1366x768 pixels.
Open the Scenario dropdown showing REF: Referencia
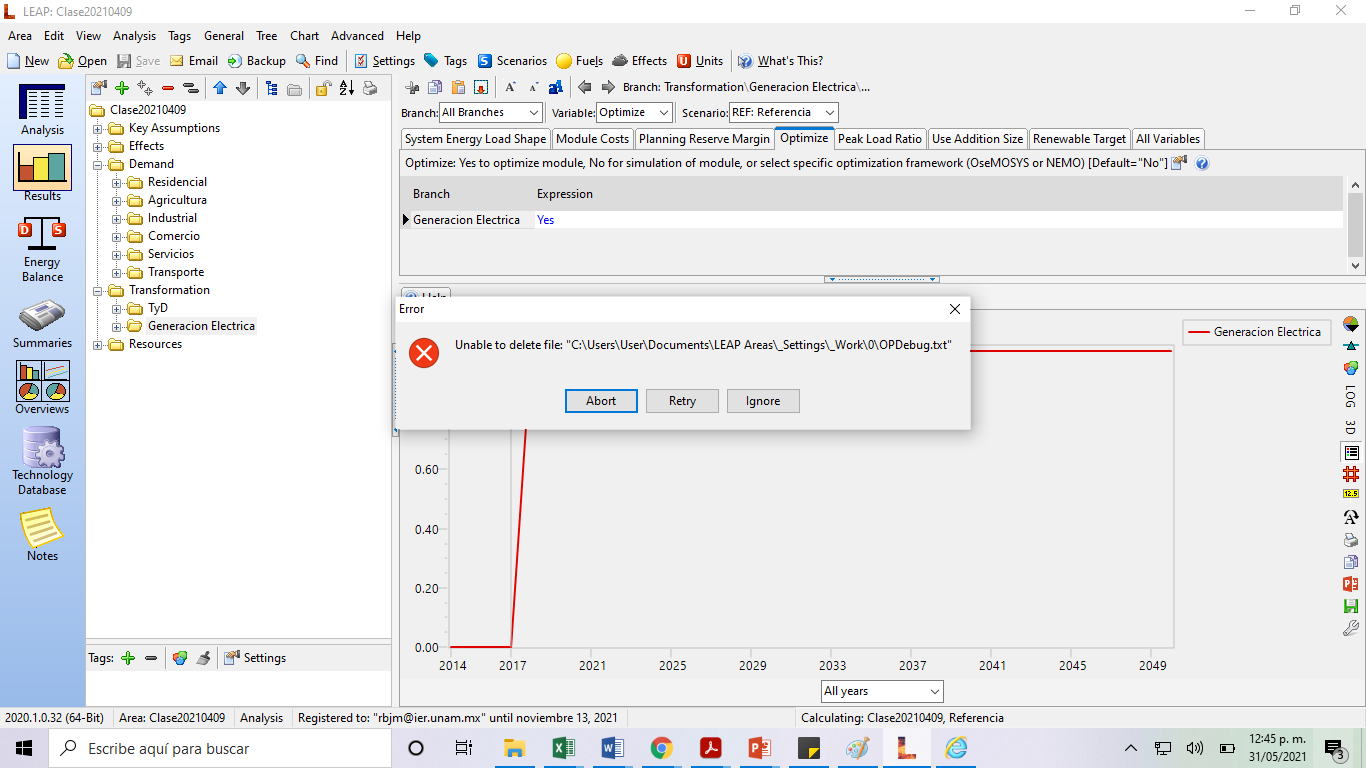coord(783,112)
